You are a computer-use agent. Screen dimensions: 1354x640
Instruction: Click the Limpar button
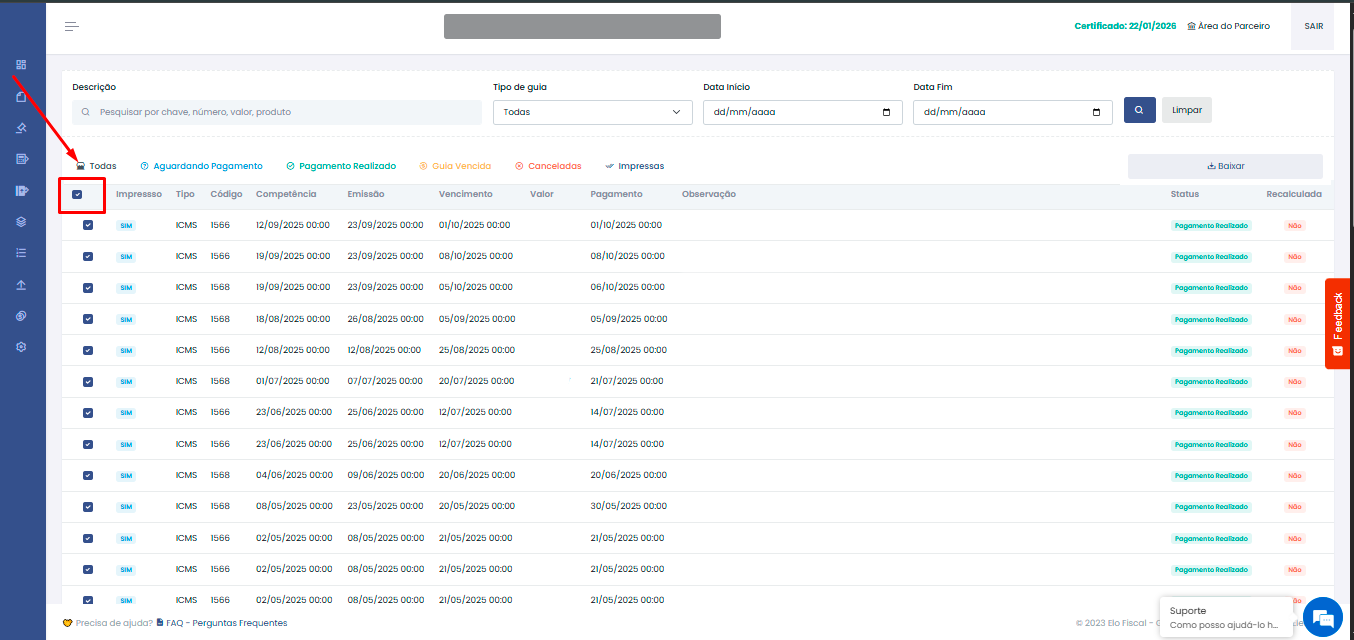point(1187,110)
